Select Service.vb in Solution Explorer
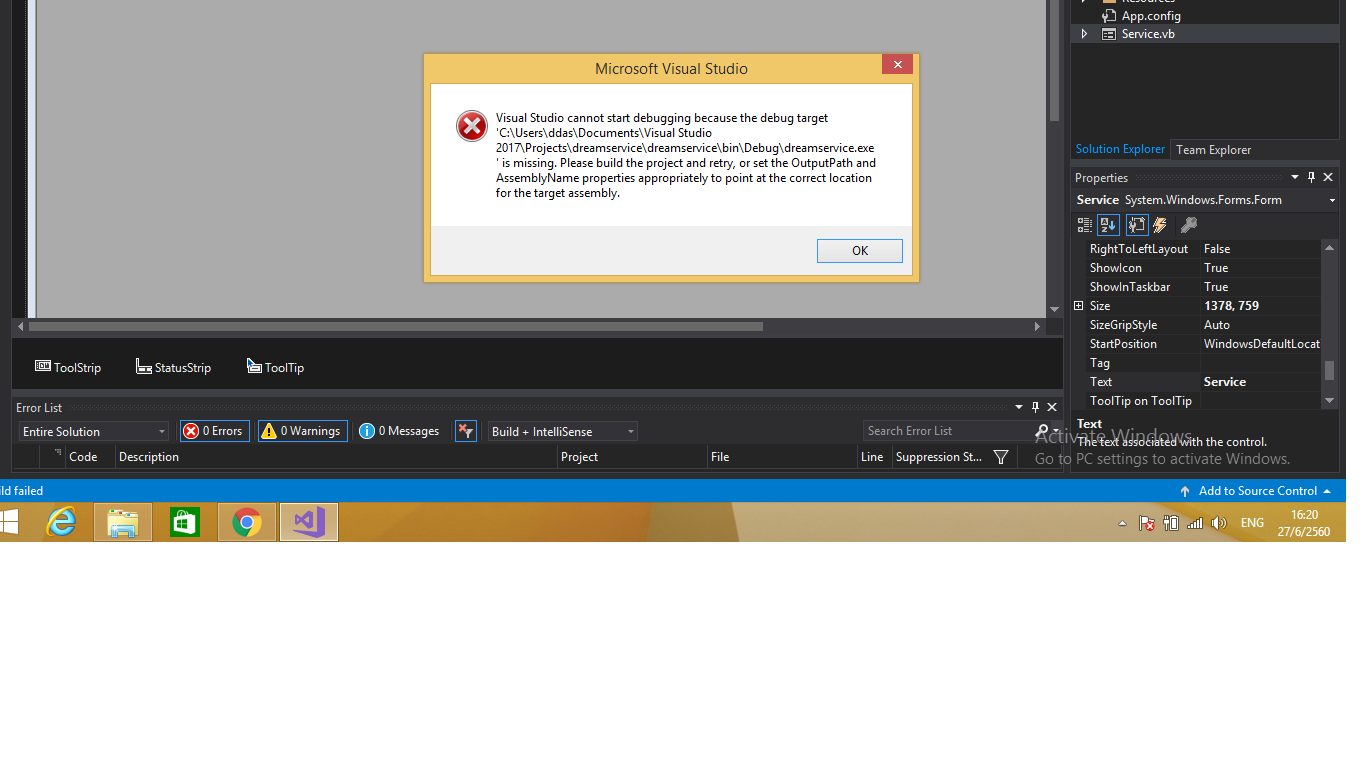 click(1148, 34)
